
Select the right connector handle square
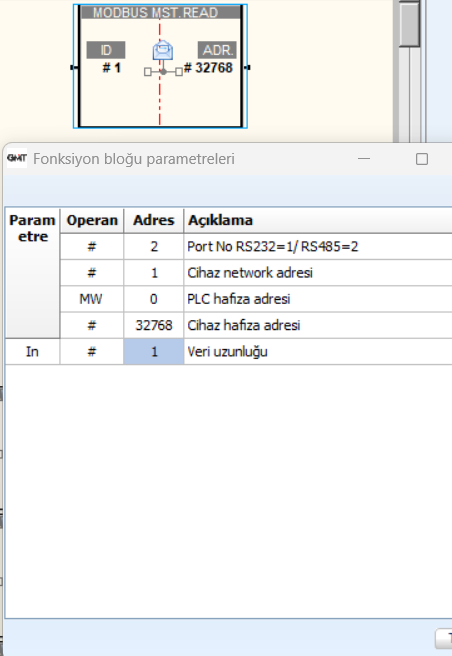[x=179, y=72]
